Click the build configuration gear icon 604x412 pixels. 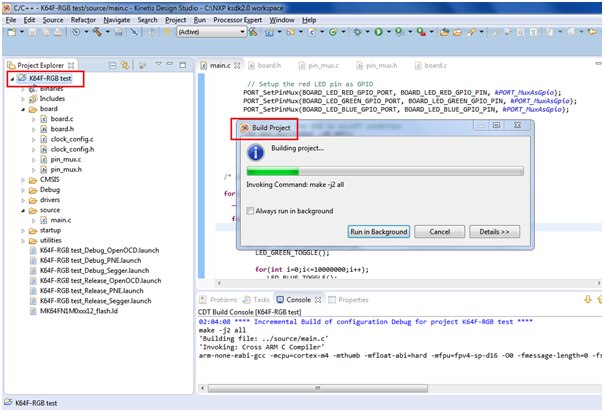coord(76,32)
